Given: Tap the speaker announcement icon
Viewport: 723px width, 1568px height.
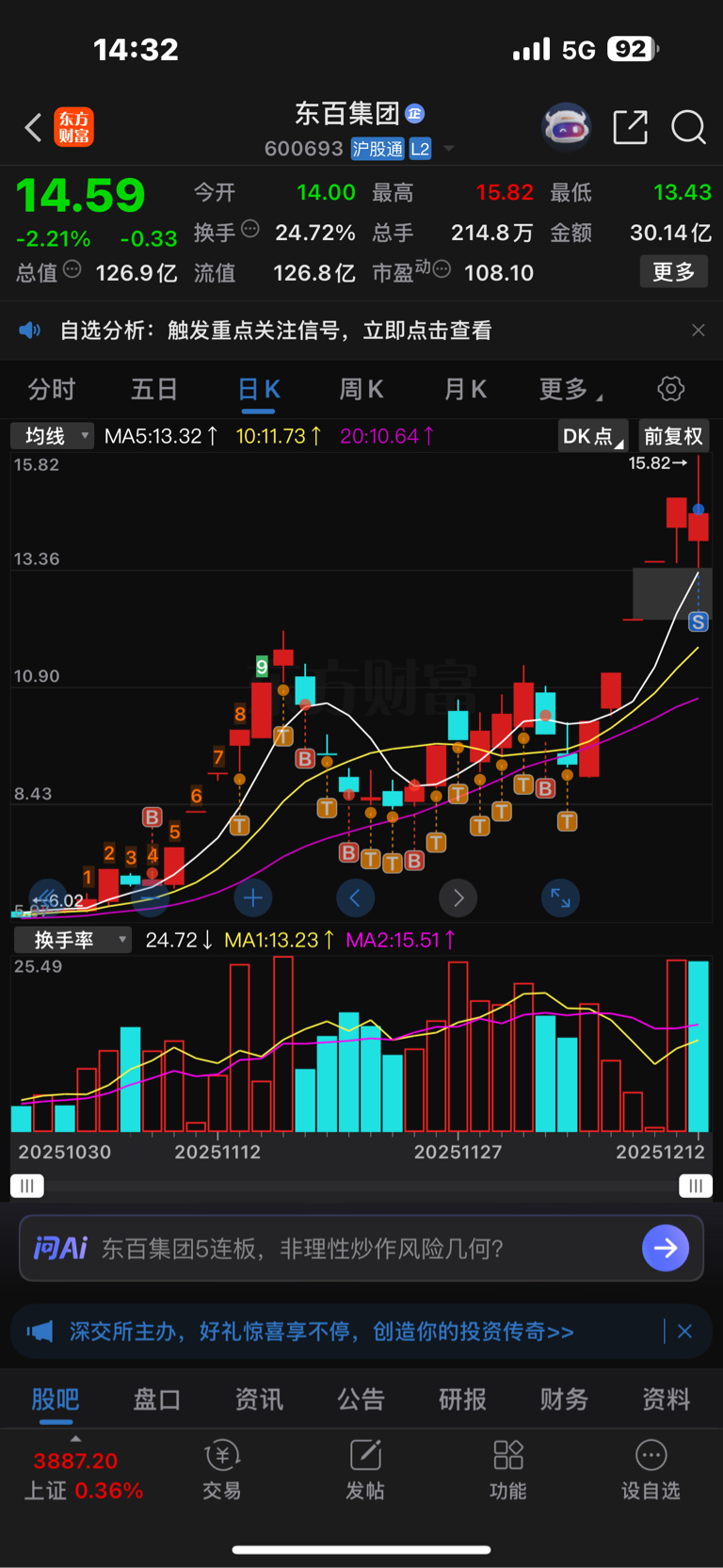Looking at the screenshot, I should click(30, 331).
